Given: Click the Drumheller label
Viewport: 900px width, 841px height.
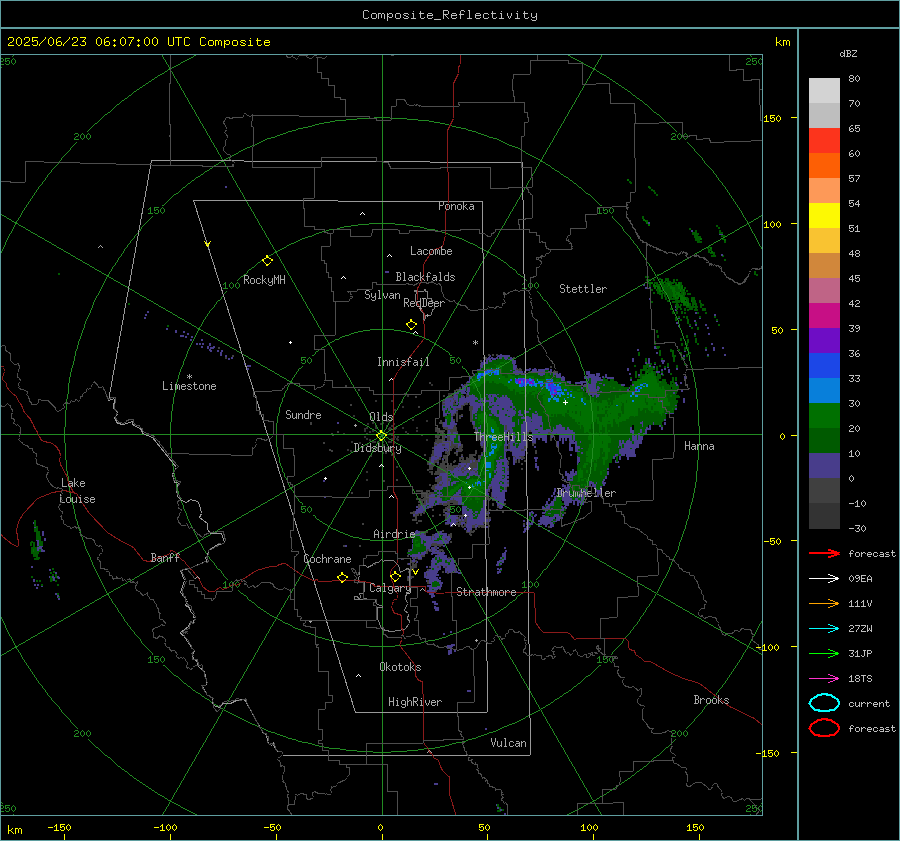Looking at the screenshot, I should [586, 493].
